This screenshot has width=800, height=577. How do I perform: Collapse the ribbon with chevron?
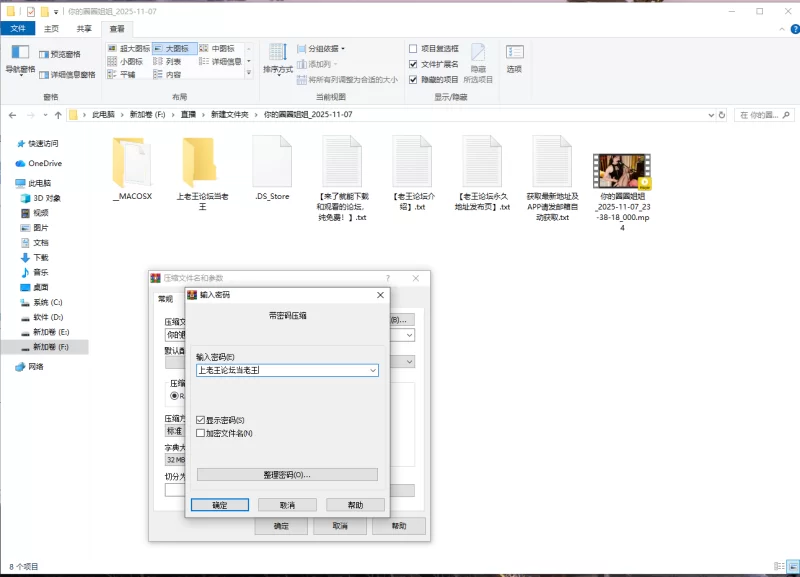pyautogui.click(x=782, y=29)
